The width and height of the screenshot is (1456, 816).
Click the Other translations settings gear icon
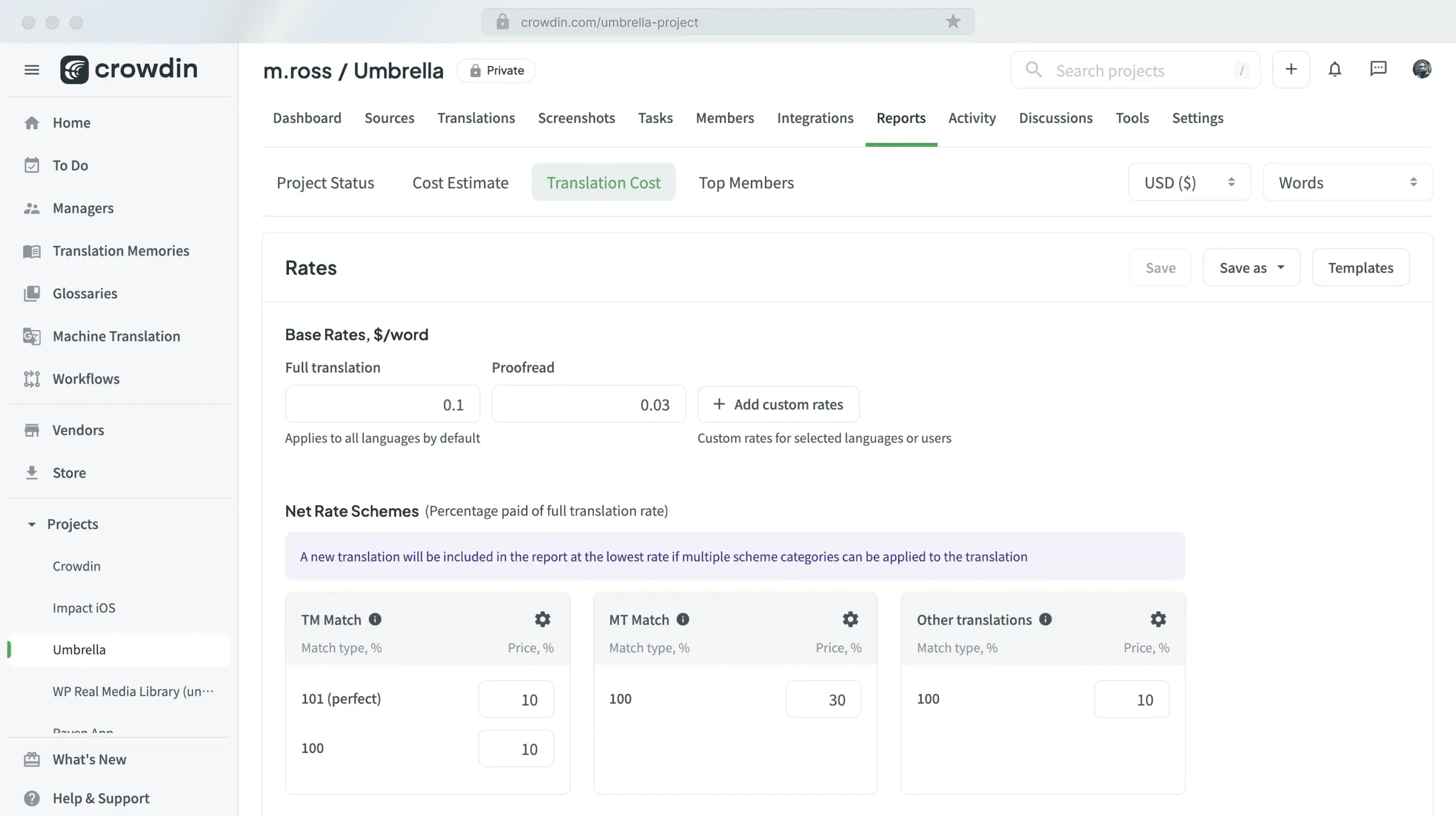click(x=1158, y=620)
